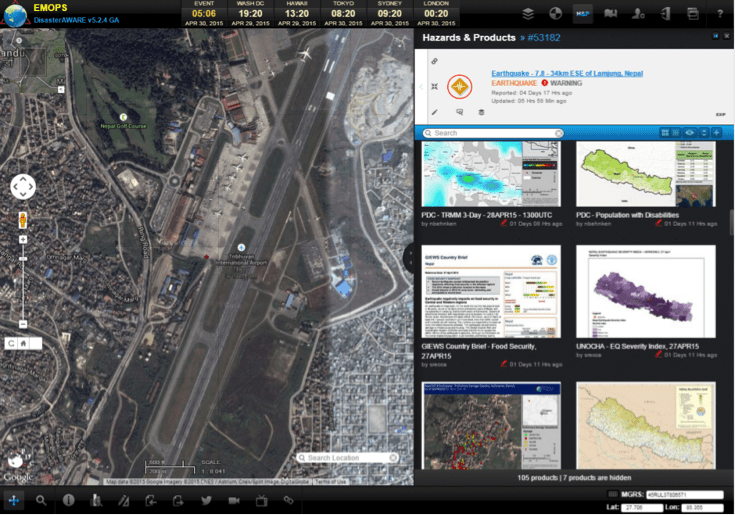Screen dimensions: 735x515
Task: Click the magnifier zoom tool in bottom toolbar
Action: pyautogui.click(x=42, y=499)
